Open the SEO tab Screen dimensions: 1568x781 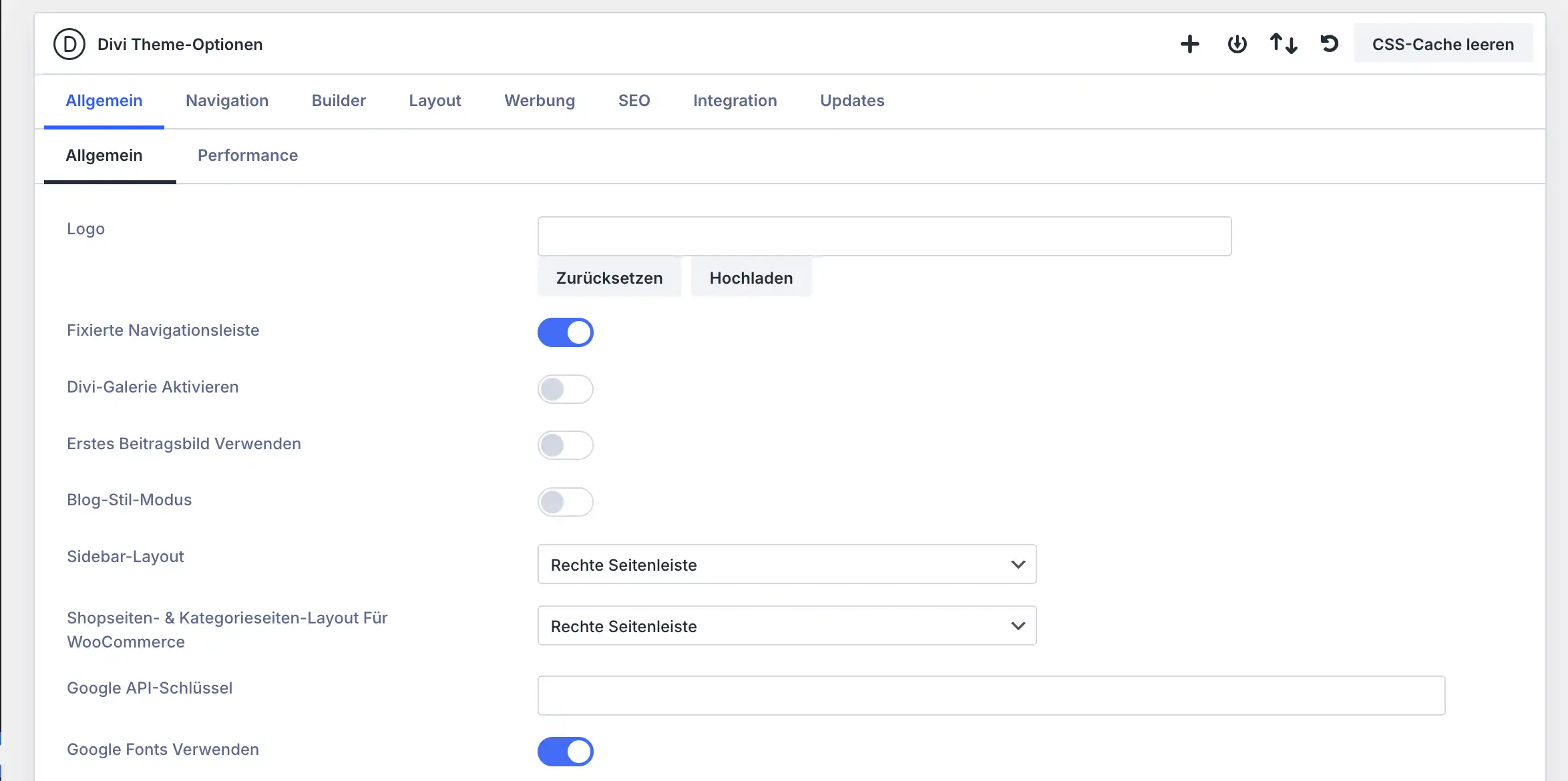634,101
